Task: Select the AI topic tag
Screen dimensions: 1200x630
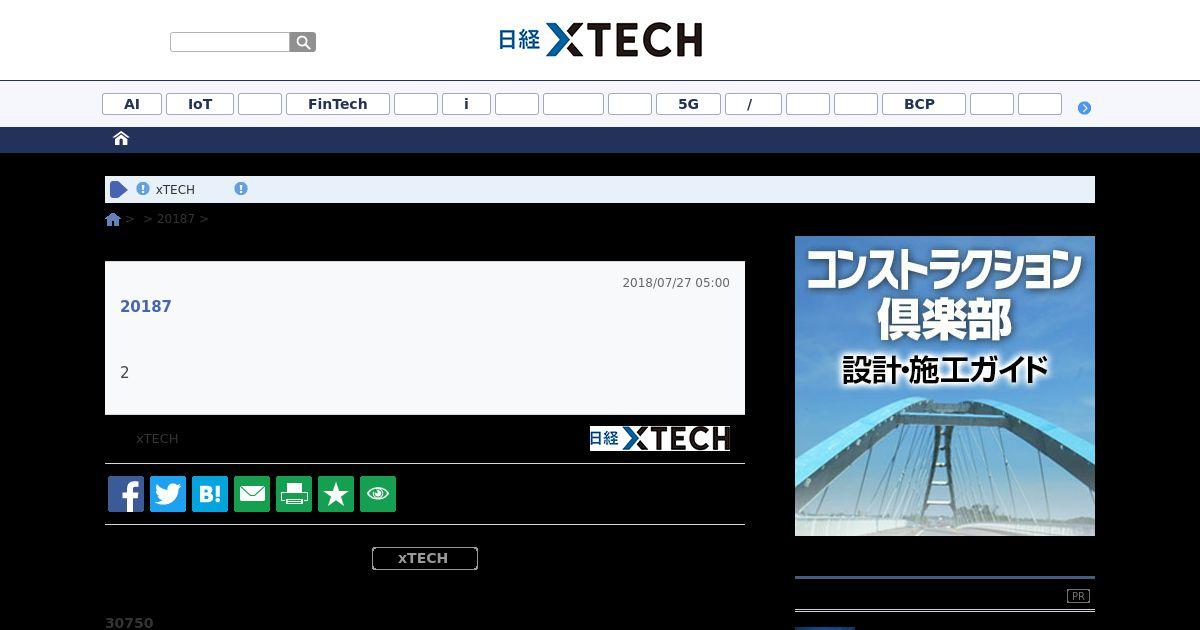Action: [x=132, y=104]
